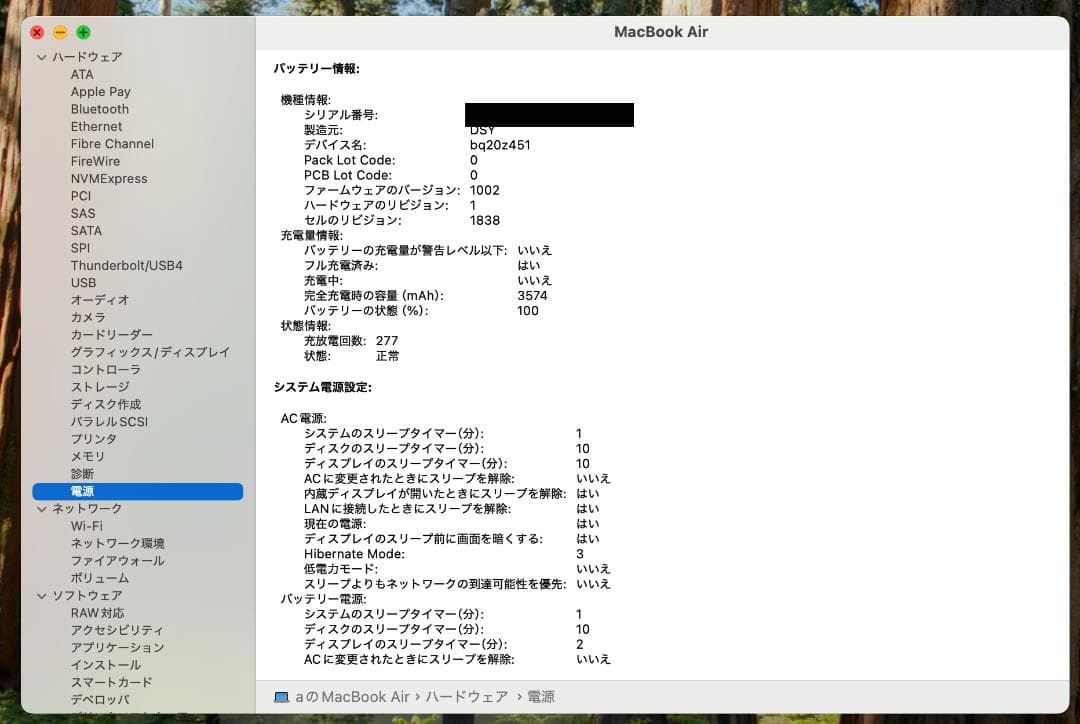
Task: Select the highlighted 電源 entry
Action: 138,491
